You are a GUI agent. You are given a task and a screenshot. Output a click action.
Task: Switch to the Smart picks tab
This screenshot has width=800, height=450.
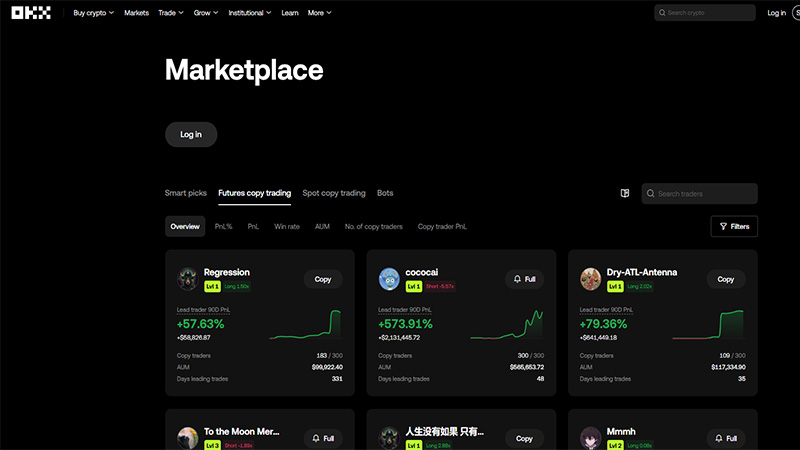(186, 193)
